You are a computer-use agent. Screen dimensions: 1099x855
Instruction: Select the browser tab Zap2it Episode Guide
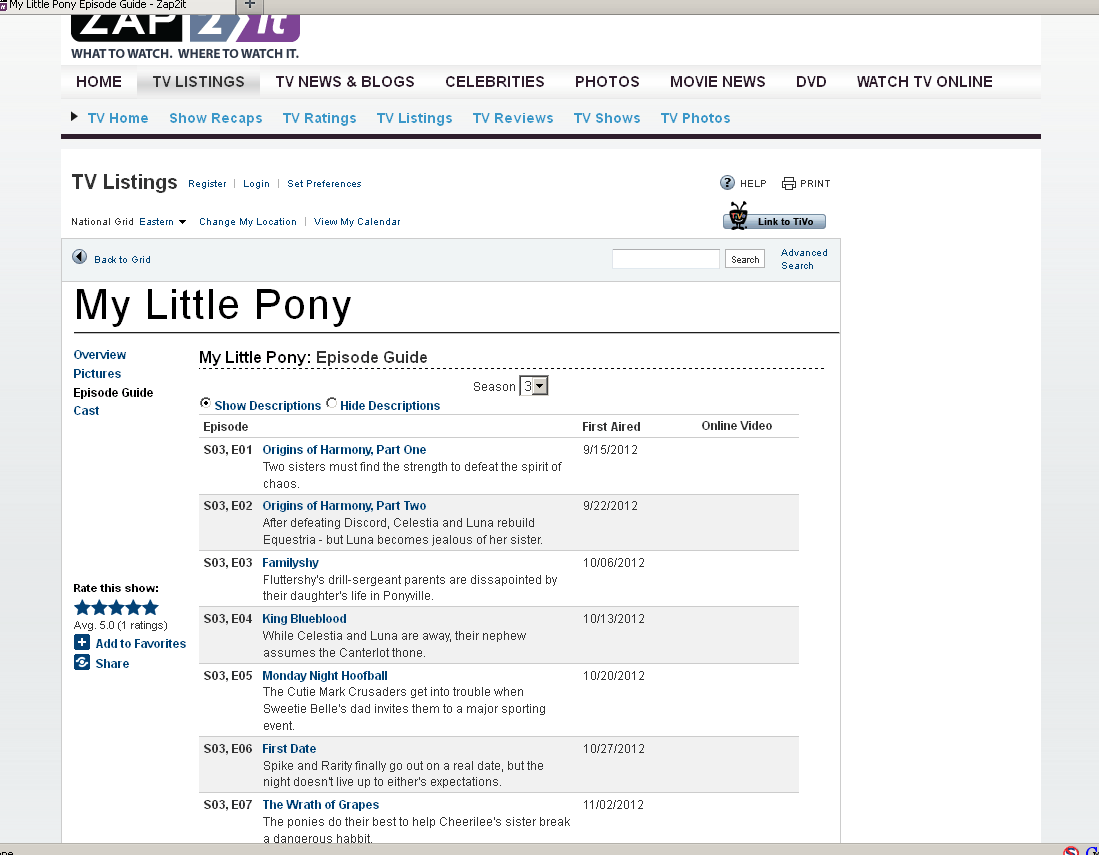(116, 5)
